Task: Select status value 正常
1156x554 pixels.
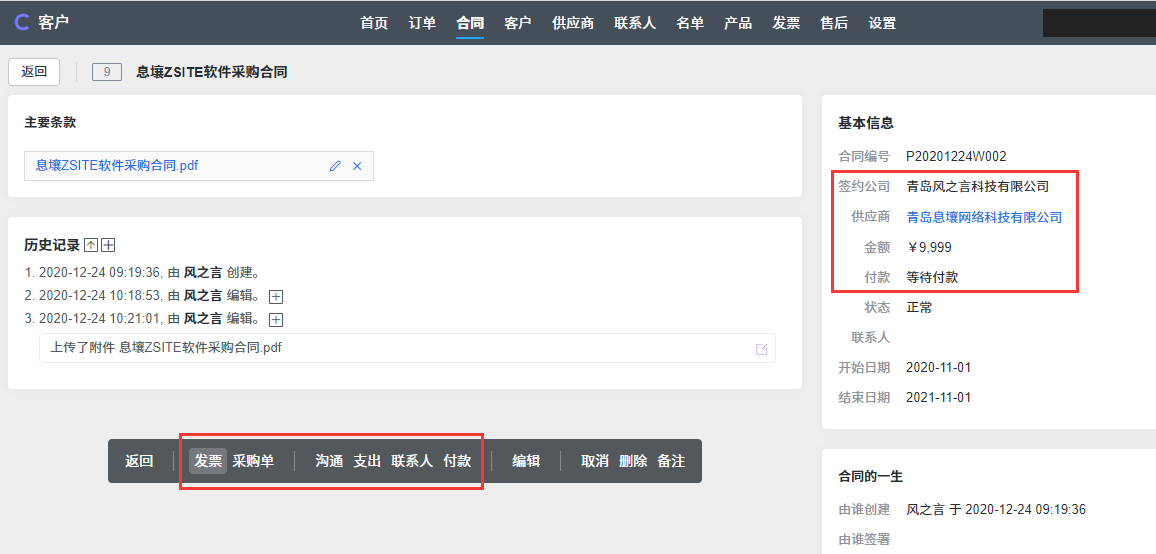Action: (919, 308)
